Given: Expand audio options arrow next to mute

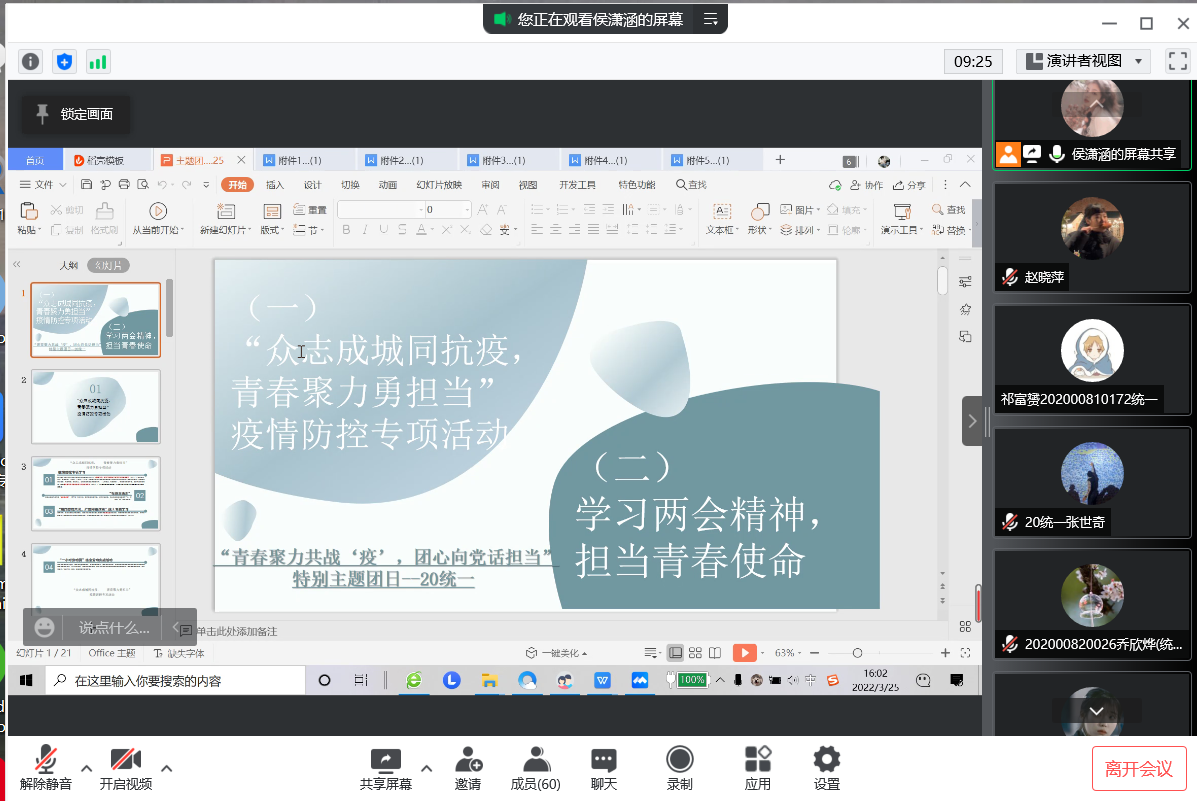Looking at the screenshot, I should point(87,768).
